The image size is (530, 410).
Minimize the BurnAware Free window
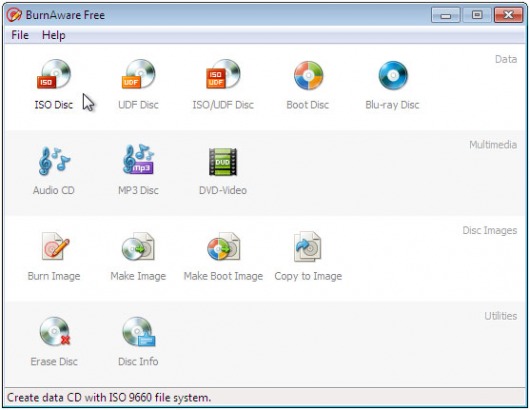[445, 15]
